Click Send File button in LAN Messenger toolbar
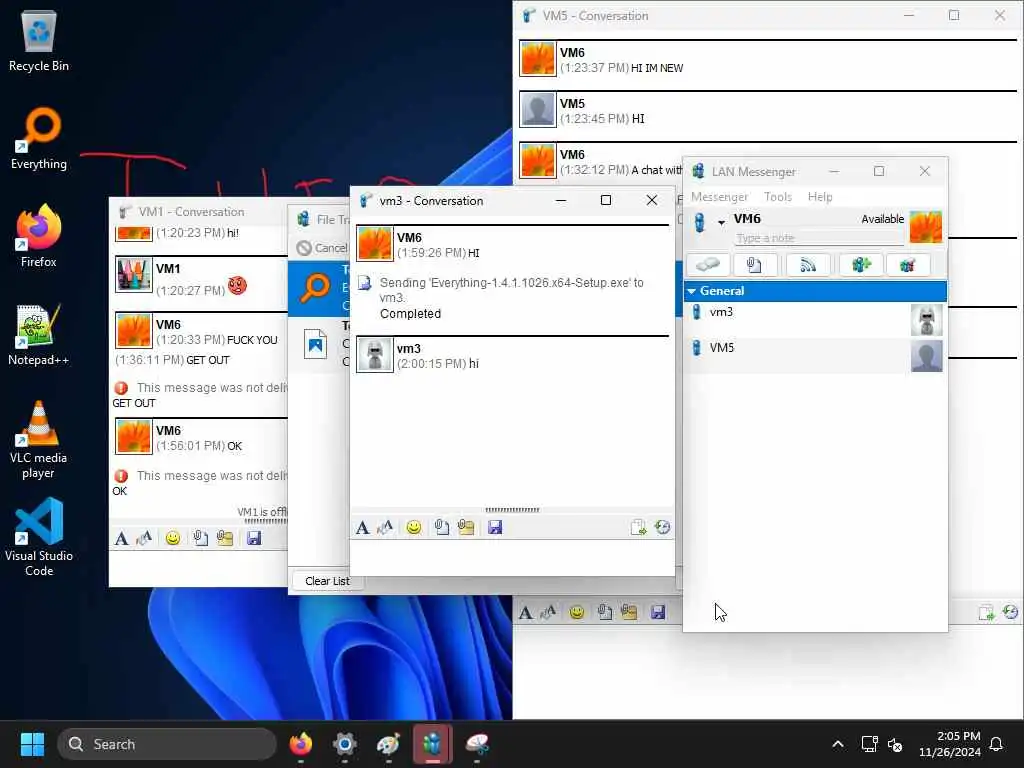Screen dimensions: 1024x768 [x=755, y=265]
